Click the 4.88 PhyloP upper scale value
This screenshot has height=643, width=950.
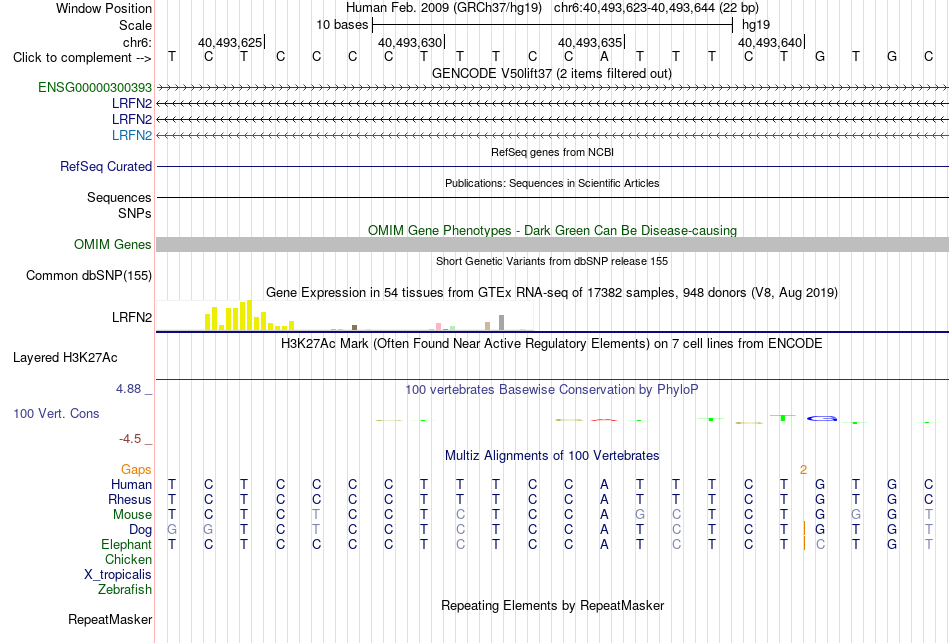point(128,389)
